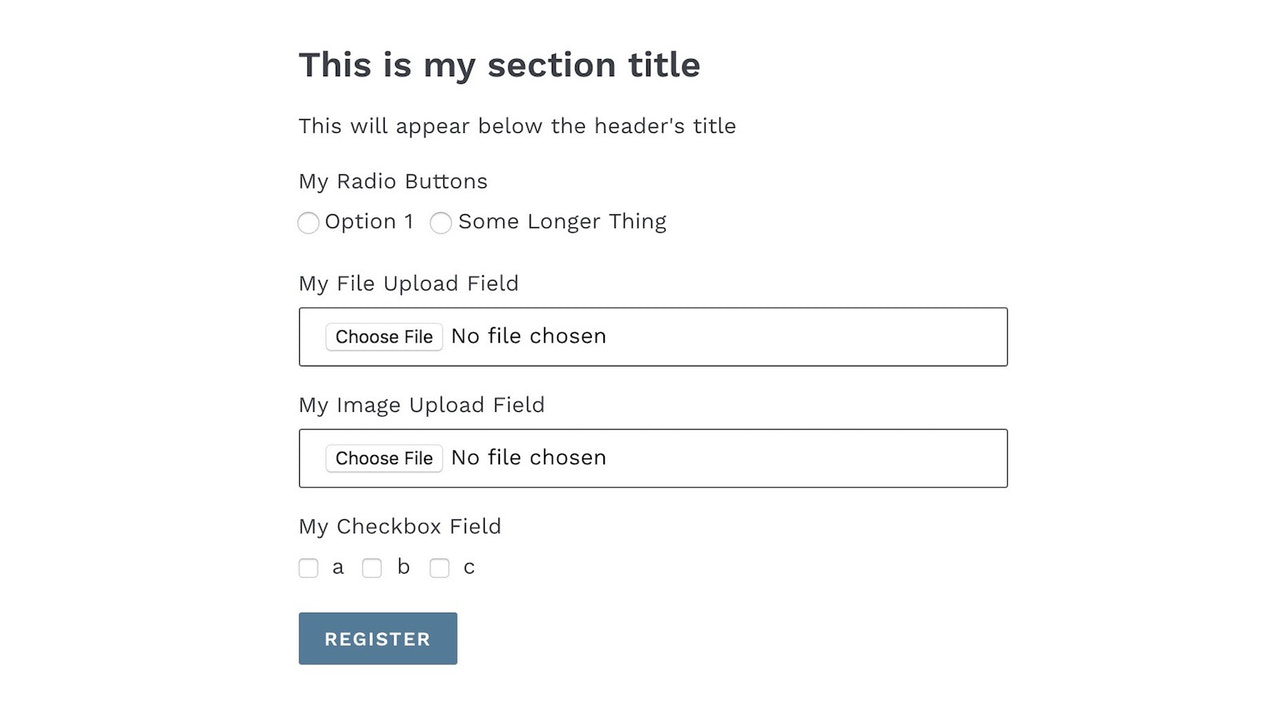The height and width of the screenshot is (720, 1280).
Task: Select the Some Longer Thing radio option
Action: (x=441, y=222)
